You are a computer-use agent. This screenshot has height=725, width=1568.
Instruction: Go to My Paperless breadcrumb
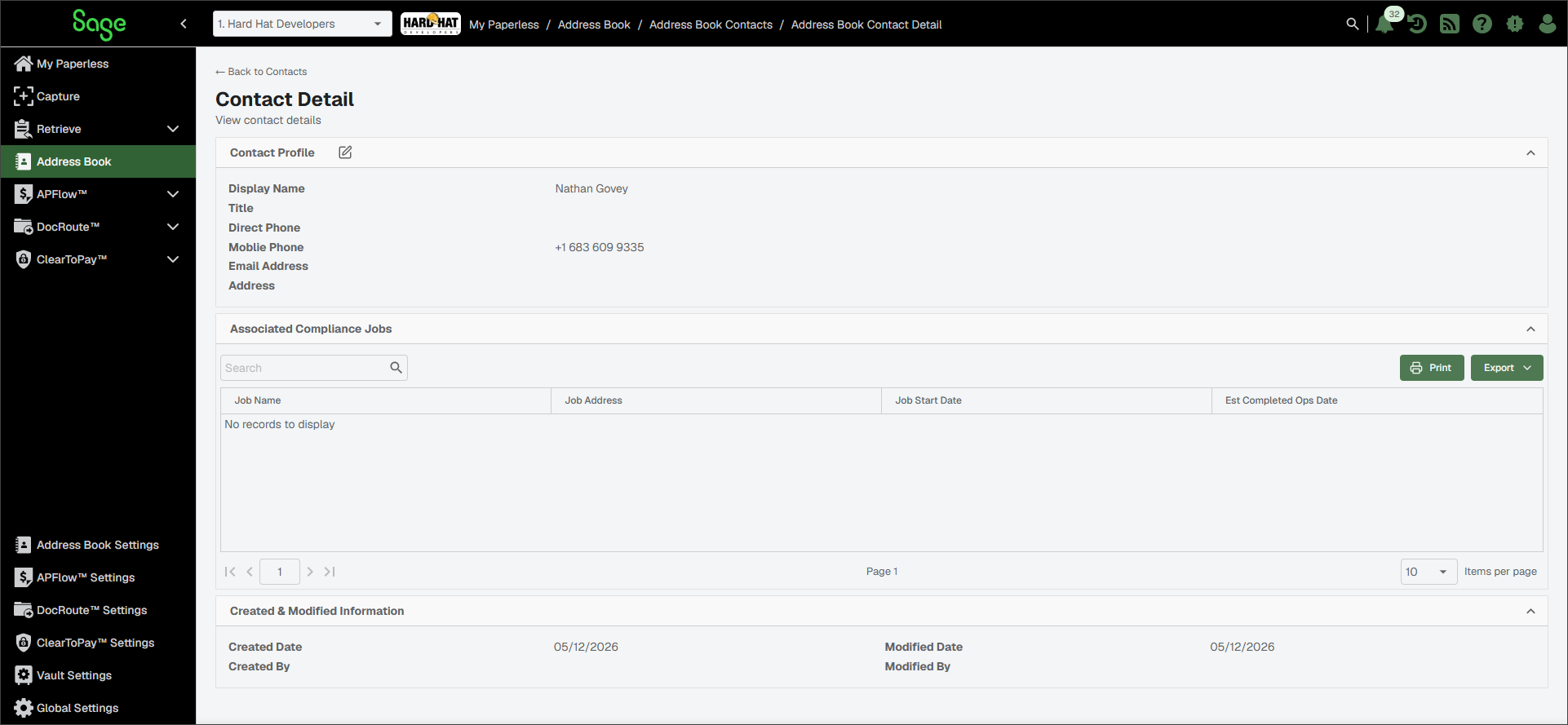(504, 24)
